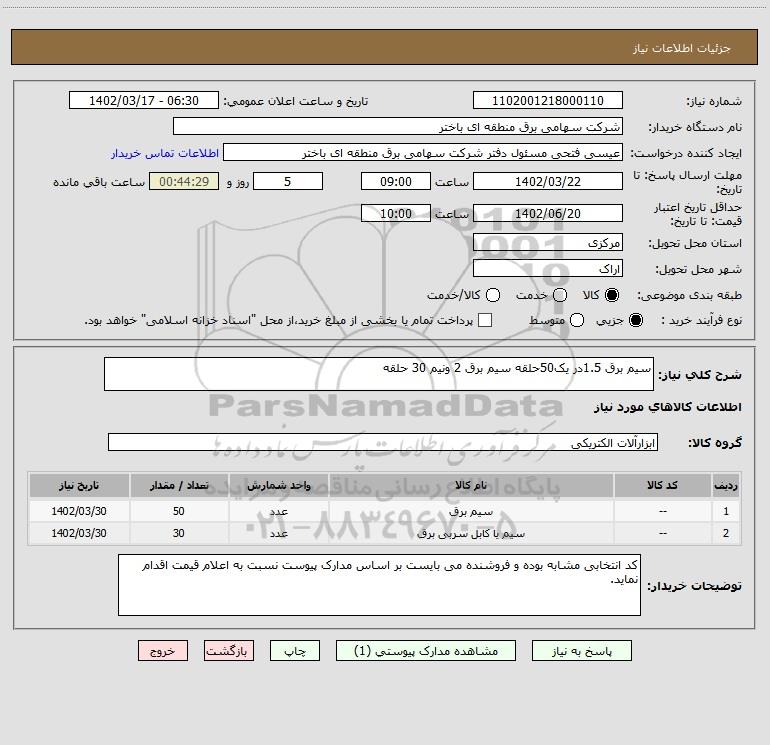Click the row 2 date 1402/03/30
Screen dimensions: 770x745
(x=79, y=533)
